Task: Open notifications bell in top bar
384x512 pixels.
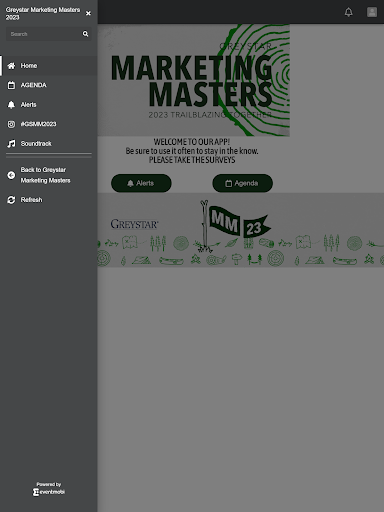Action: click(x=349, y=12)
